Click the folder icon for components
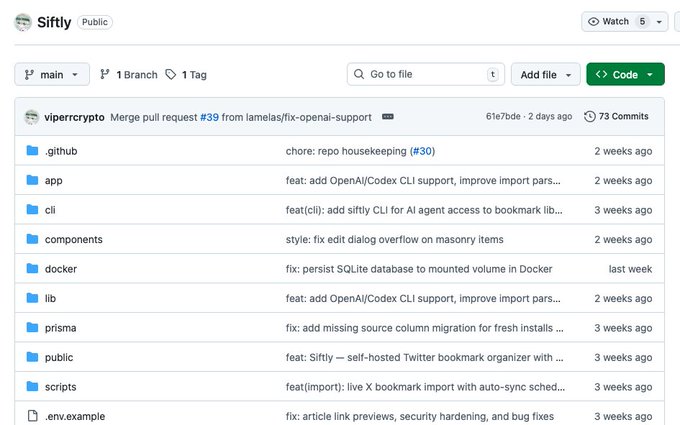The width and height of the screenshot is (680, 425). tap(32, 239)
